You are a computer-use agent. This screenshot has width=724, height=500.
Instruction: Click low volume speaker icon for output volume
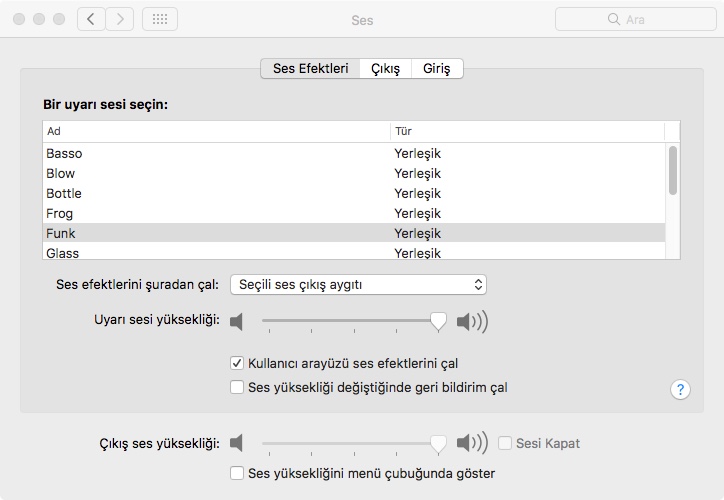click(236, 443)
